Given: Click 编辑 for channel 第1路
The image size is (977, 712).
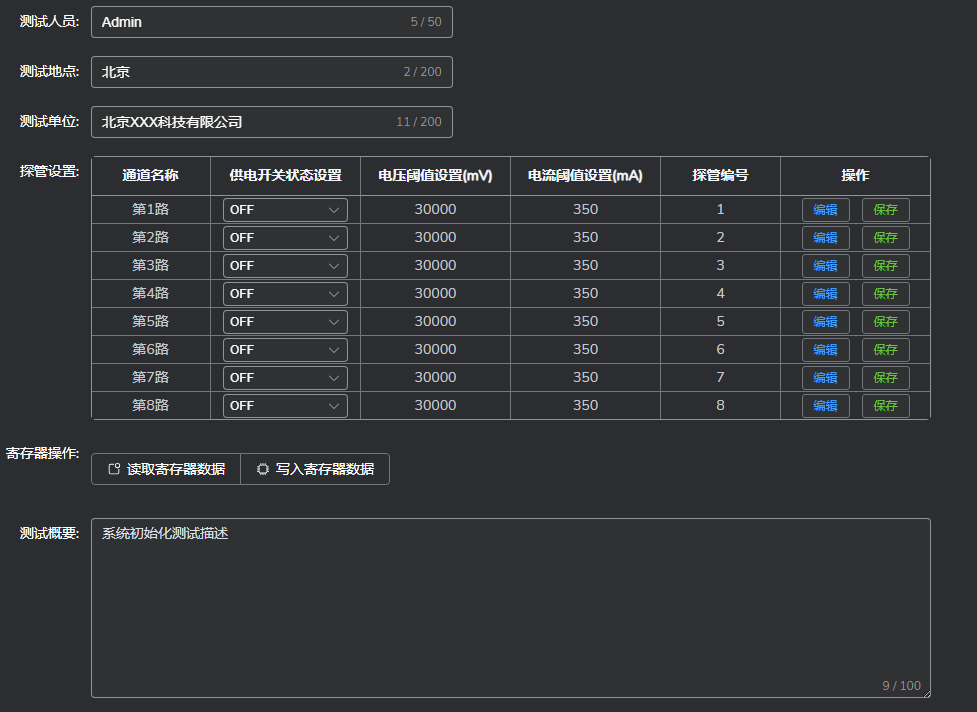Looking at the screenshot, I should click(x=825, y=210).
